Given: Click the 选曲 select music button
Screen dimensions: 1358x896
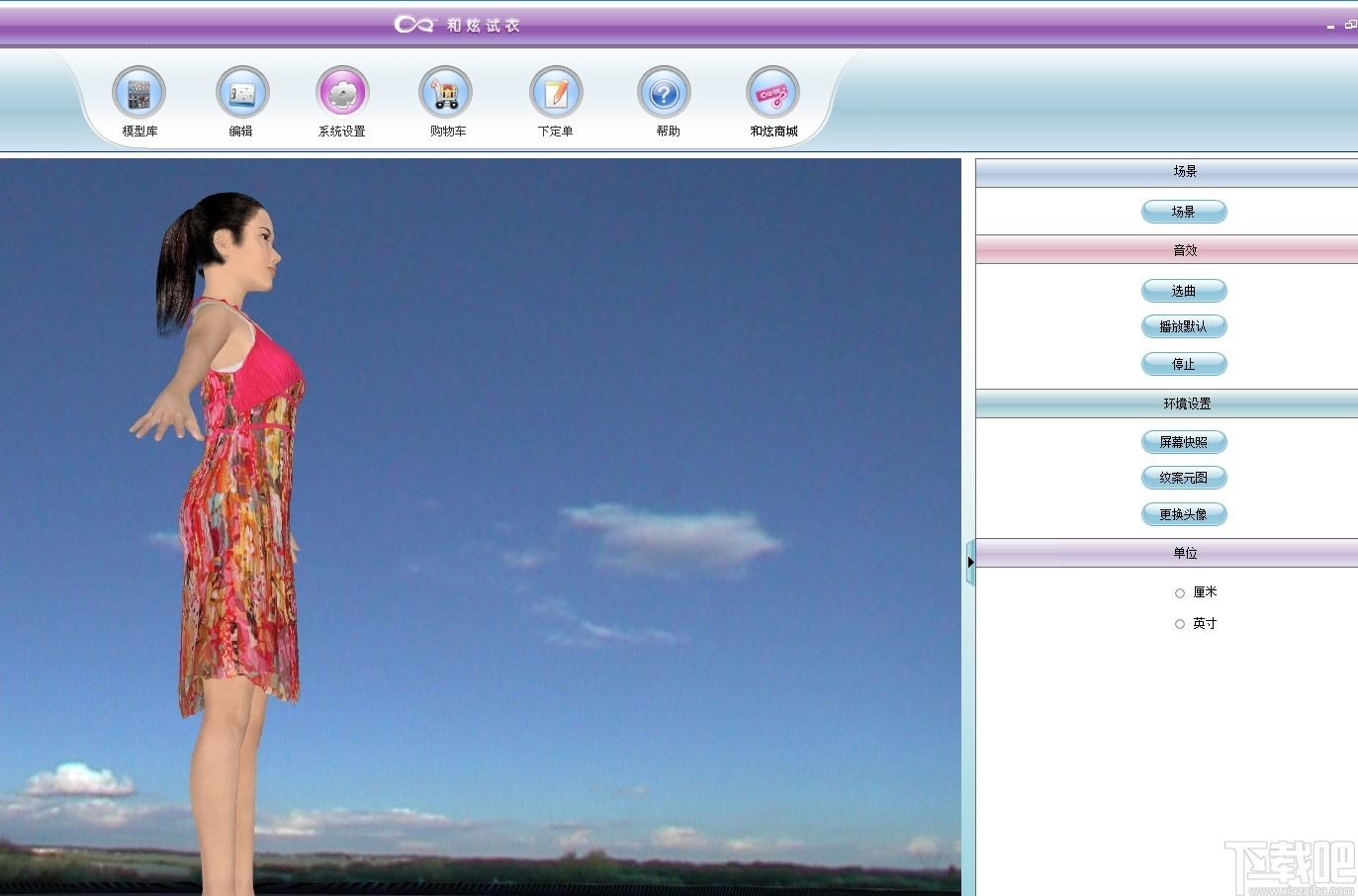Looking at the screenshot, I should [1184, 291].
